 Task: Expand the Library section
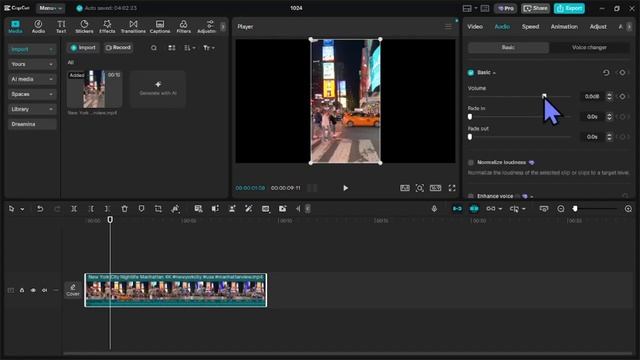pyautogui.click(x=32, y=109)
